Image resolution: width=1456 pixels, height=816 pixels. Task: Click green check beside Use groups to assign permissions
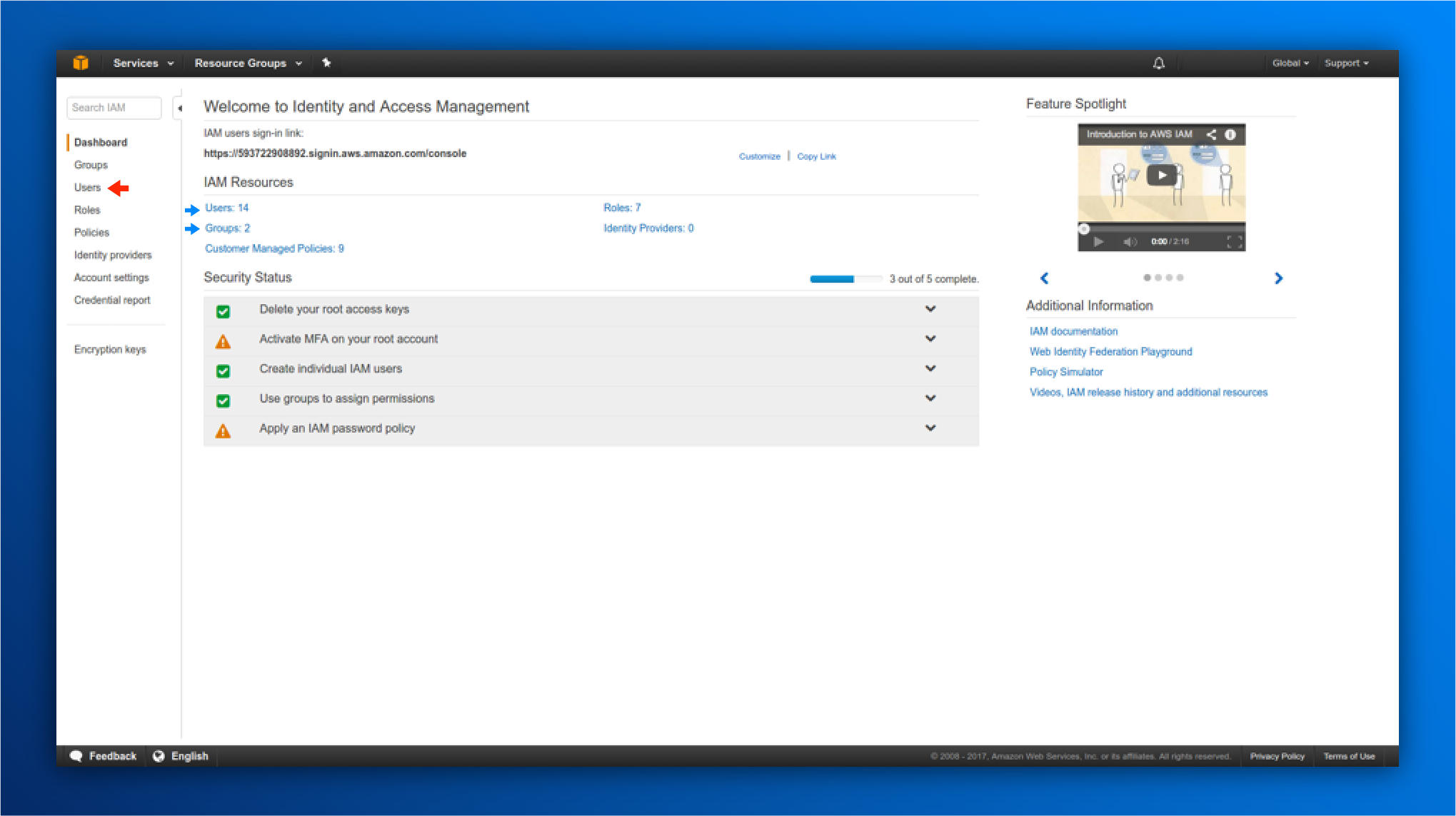point(223,401)
